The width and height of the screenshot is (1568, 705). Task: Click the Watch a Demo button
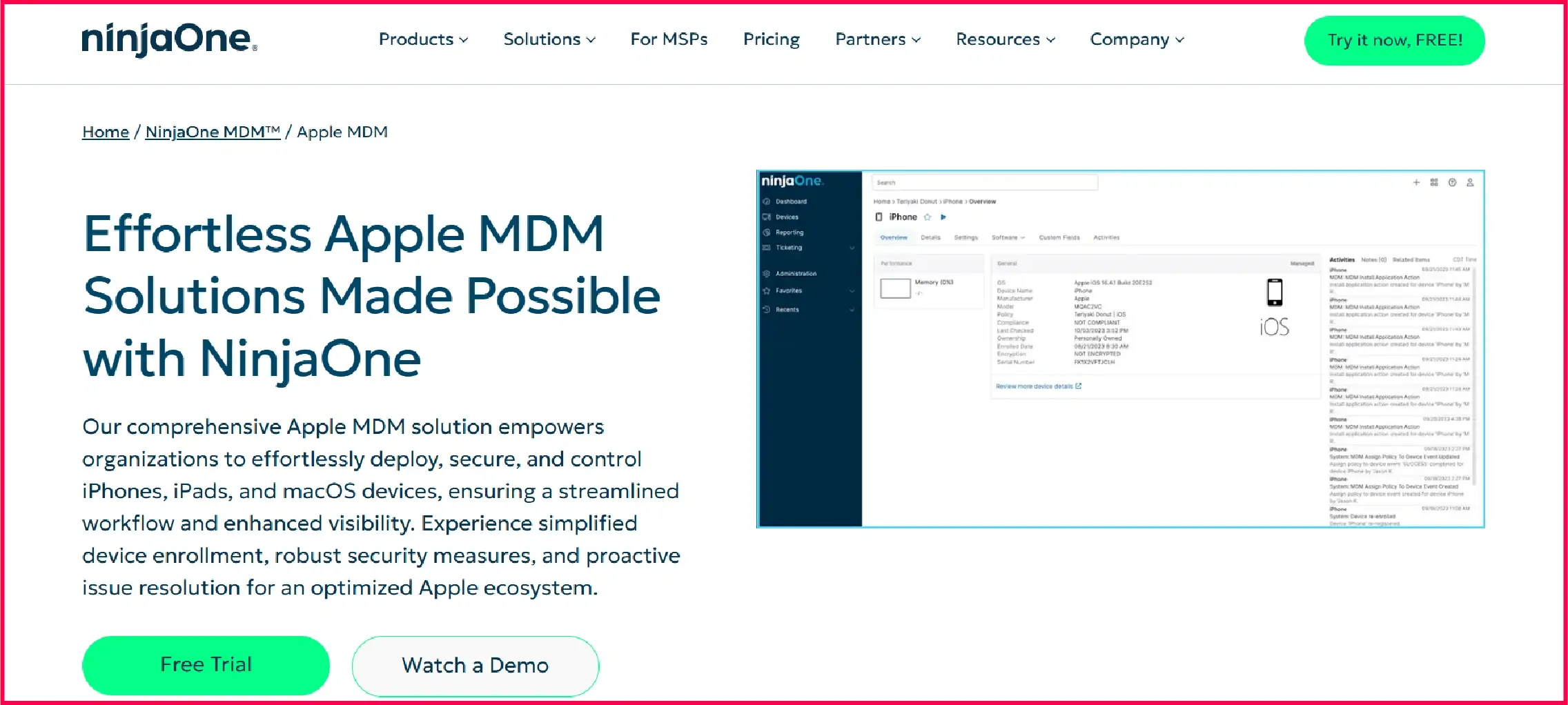click(475, 664)
